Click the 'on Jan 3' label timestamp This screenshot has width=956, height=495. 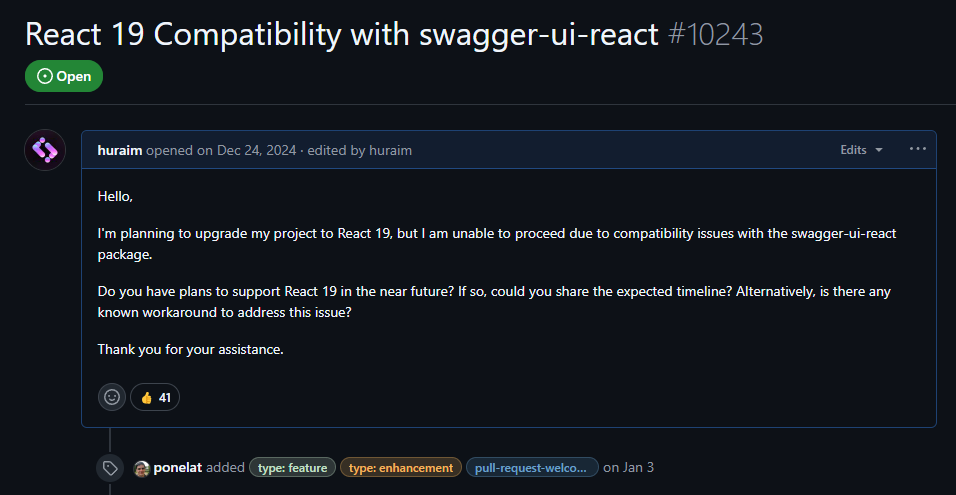[x=629, y=468]
